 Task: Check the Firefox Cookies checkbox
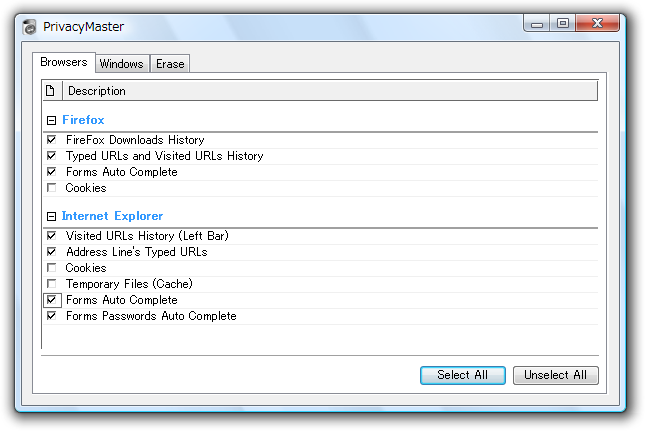click(51, 188)
